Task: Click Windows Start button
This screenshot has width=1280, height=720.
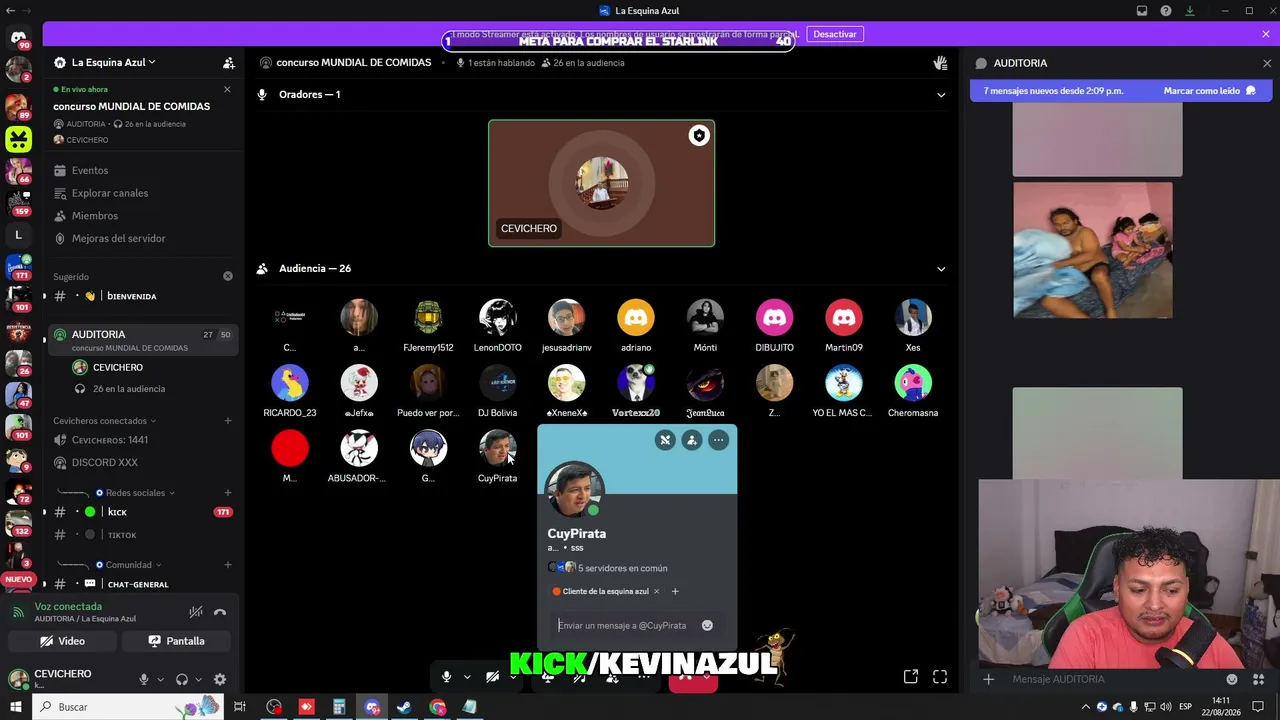Action: point(16,707)
